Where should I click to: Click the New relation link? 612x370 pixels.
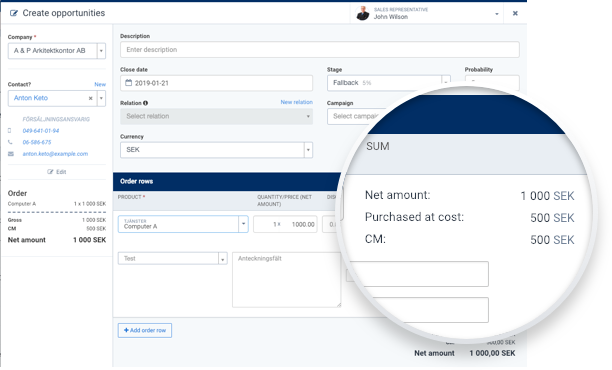coord(297,102)
